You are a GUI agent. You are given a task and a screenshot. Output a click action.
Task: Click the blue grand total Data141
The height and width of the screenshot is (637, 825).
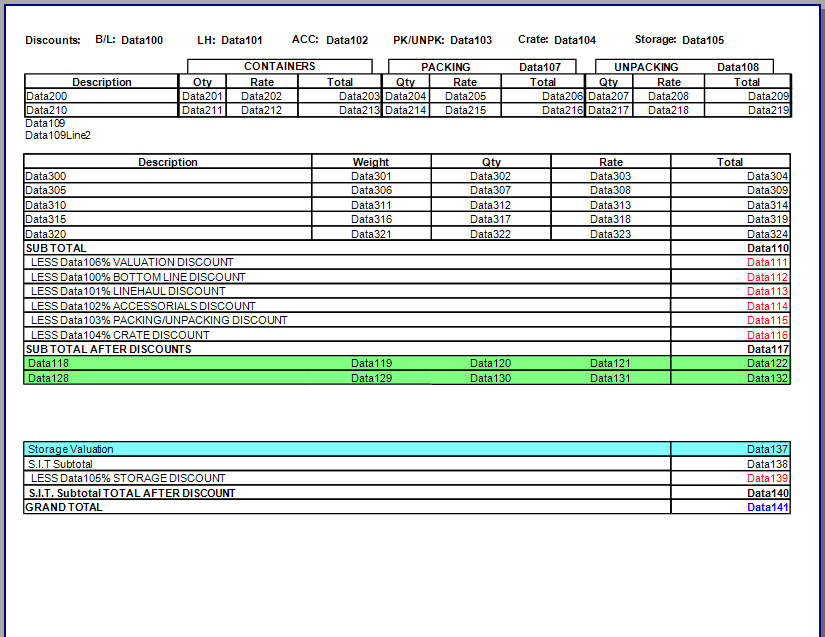(x=768, y=508)
